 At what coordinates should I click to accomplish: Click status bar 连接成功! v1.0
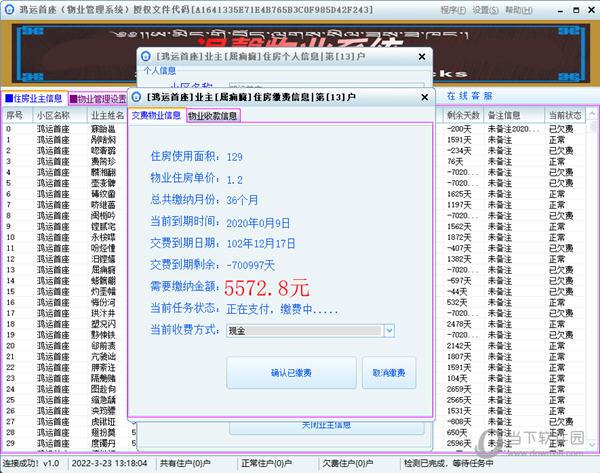tap(31, 463)
